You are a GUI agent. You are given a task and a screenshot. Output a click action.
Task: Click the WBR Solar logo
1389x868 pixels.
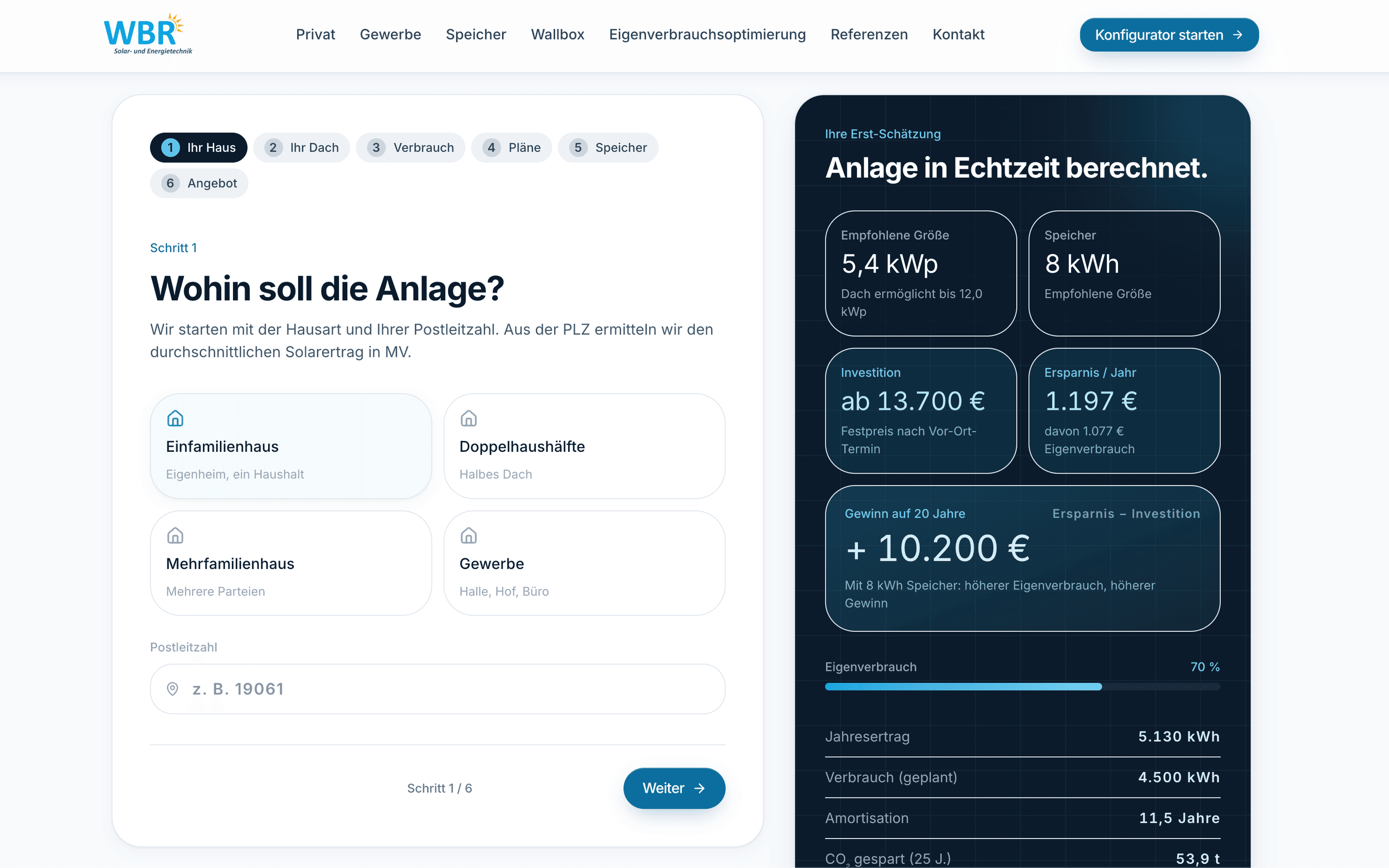148,34
